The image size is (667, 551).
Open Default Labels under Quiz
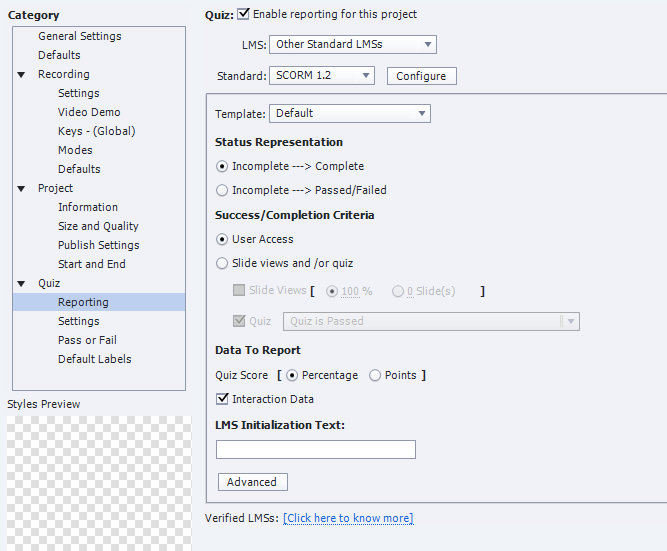pyautogui.click(x=94, y=359)
